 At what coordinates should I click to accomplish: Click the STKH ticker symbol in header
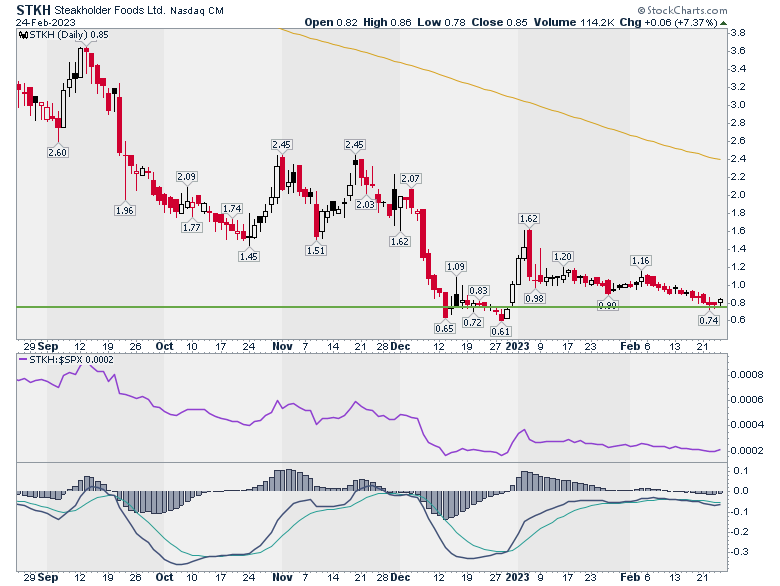coord(33,10)
